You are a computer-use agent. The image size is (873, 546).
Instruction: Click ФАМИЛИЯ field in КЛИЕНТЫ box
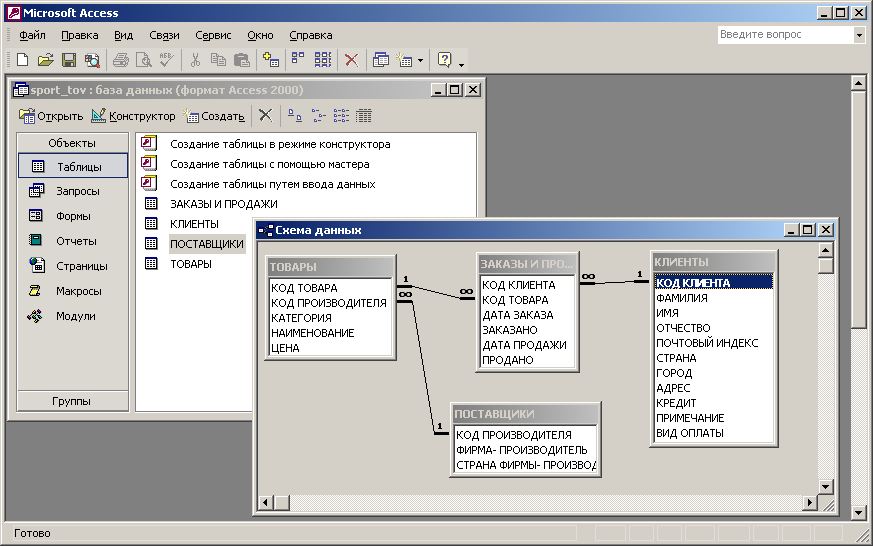pyautogui.click(x=681, y=298)
